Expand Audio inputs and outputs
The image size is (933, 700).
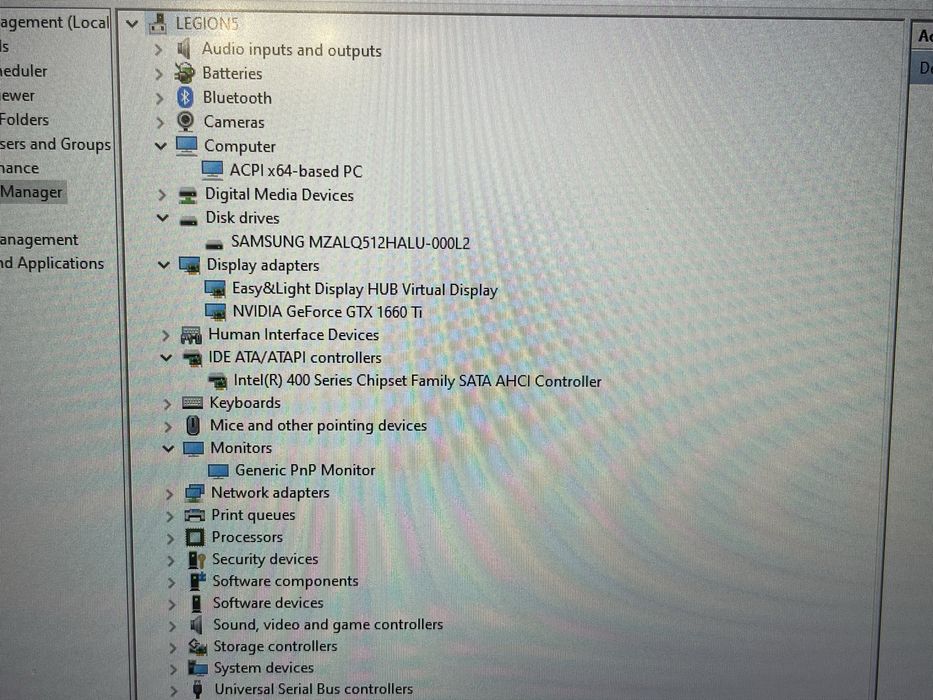click(x=158, y=49)
